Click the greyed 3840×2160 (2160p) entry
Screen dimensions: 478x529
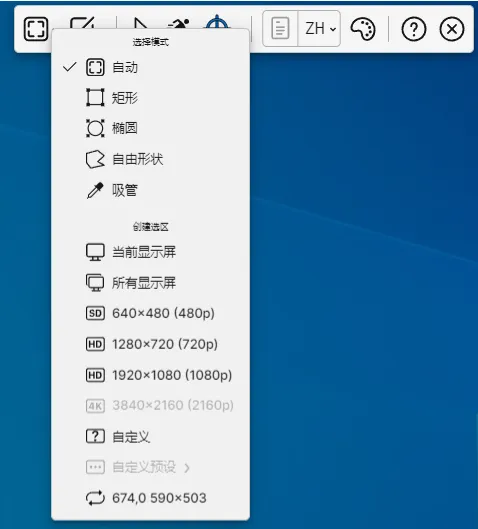tap(150, 406)
